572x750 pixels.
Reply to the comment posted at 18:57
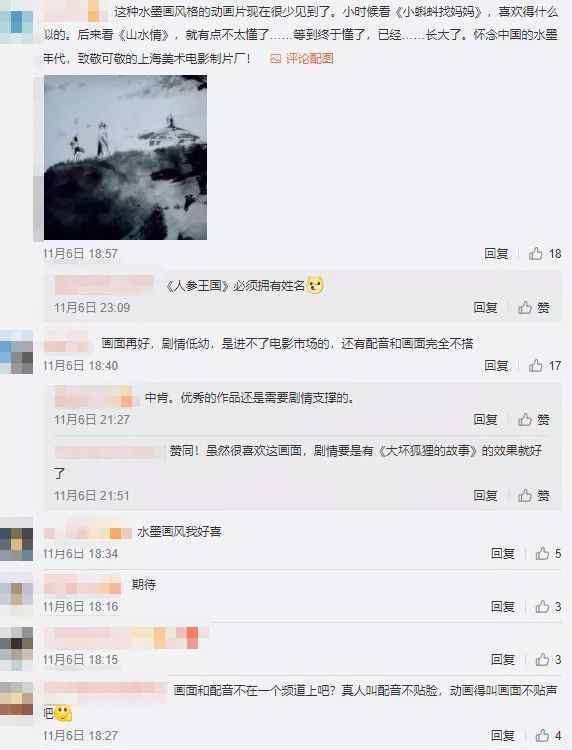click(496, 254)
